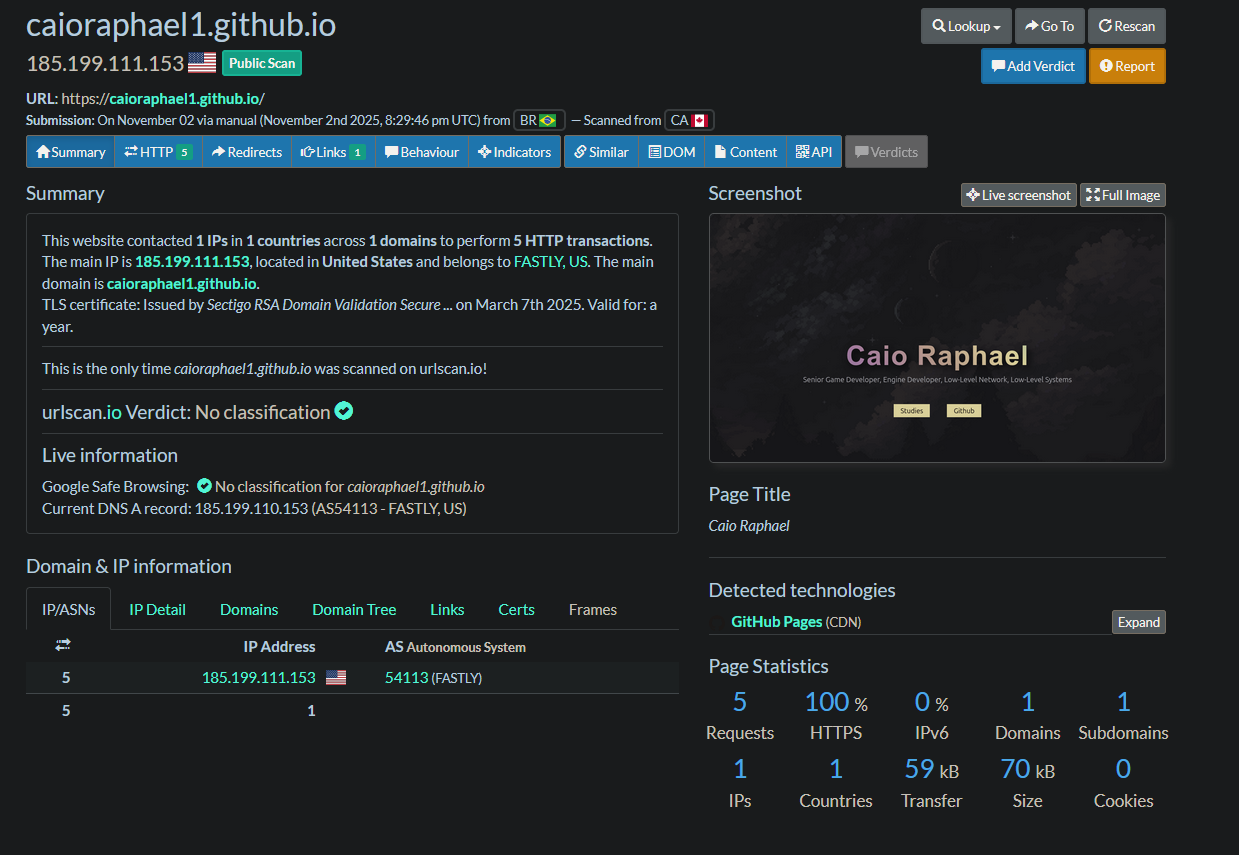Rescan the website with Rescan button

pos(1126,26)
